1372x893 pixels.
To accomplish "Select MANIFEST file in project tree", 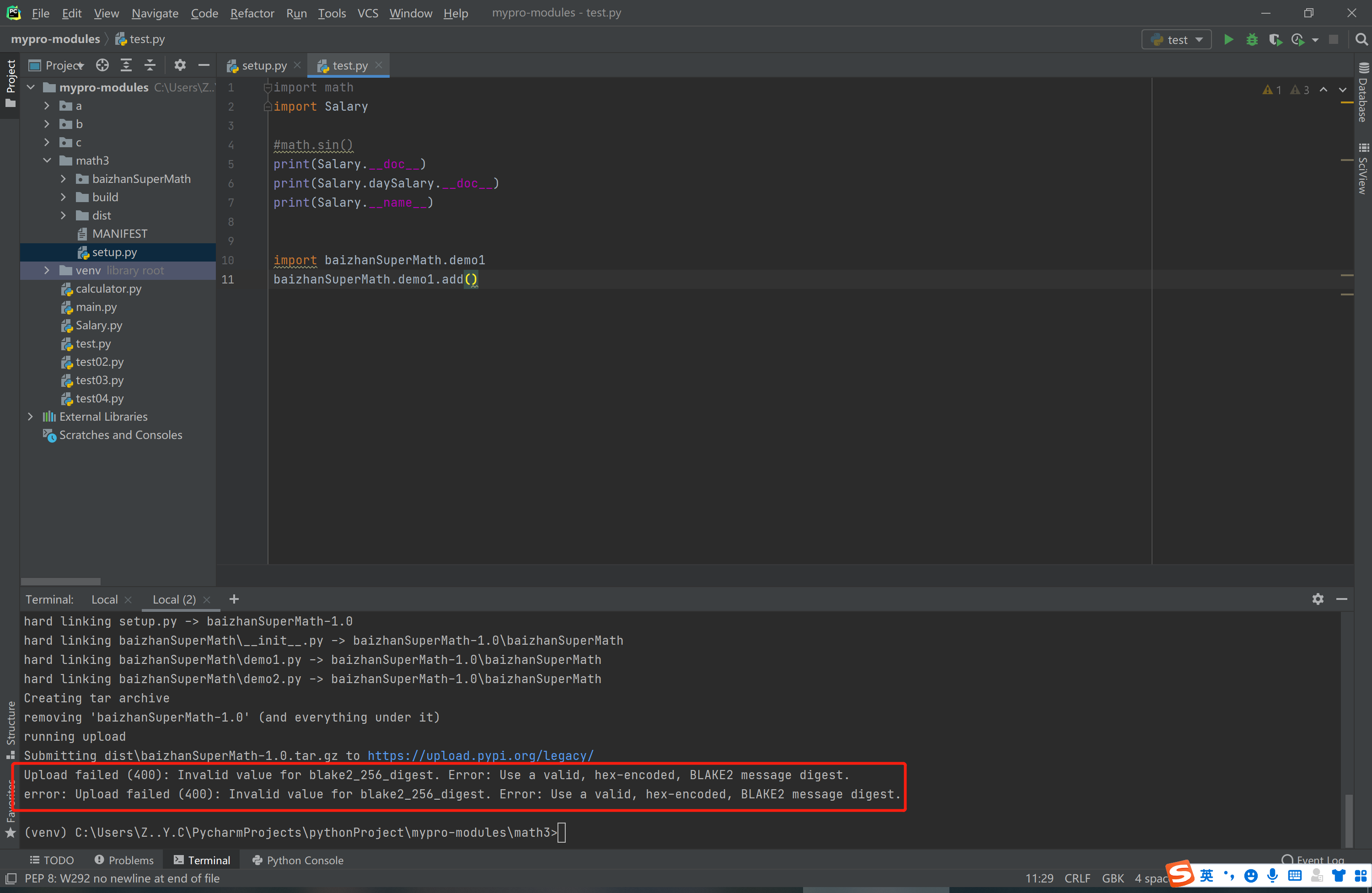I will (119, 234).
